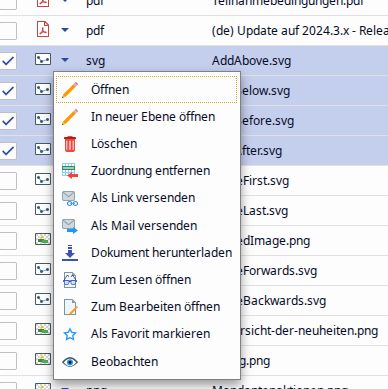The width and height of the screenshot is (388, 389).
Task: Click the PDF file icon in Update auf 2024.3.x row
Action: (x=43, y=30)
